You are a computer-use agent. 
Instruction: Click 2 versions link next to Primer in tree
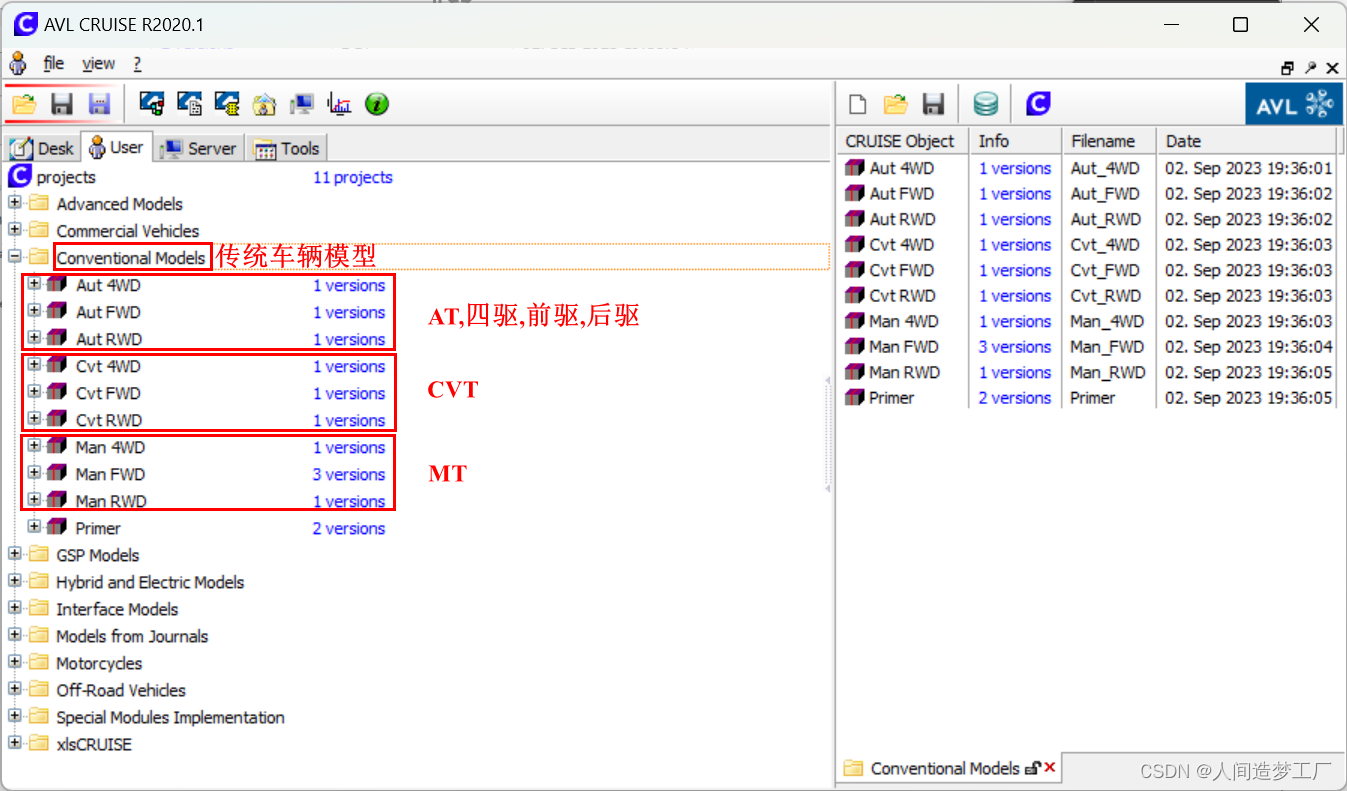pyautogui.click(x=349, y=528)
